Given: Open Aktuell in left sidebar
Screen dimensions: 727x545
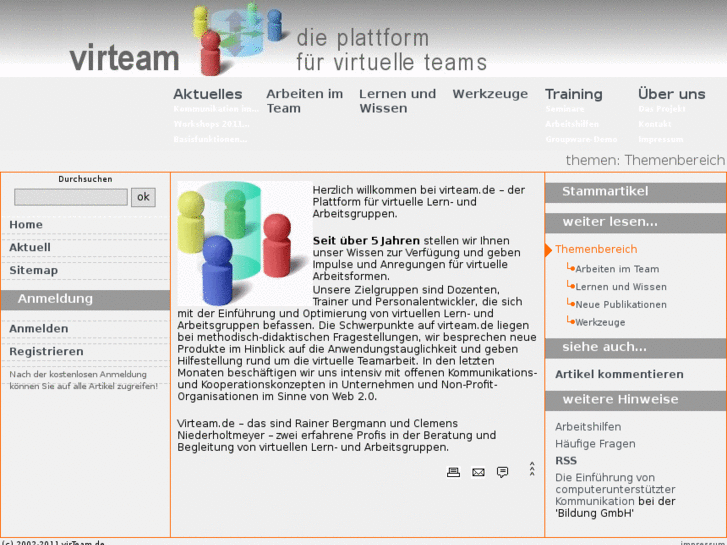Looking at the screenshot, I should tap(30, 247).
